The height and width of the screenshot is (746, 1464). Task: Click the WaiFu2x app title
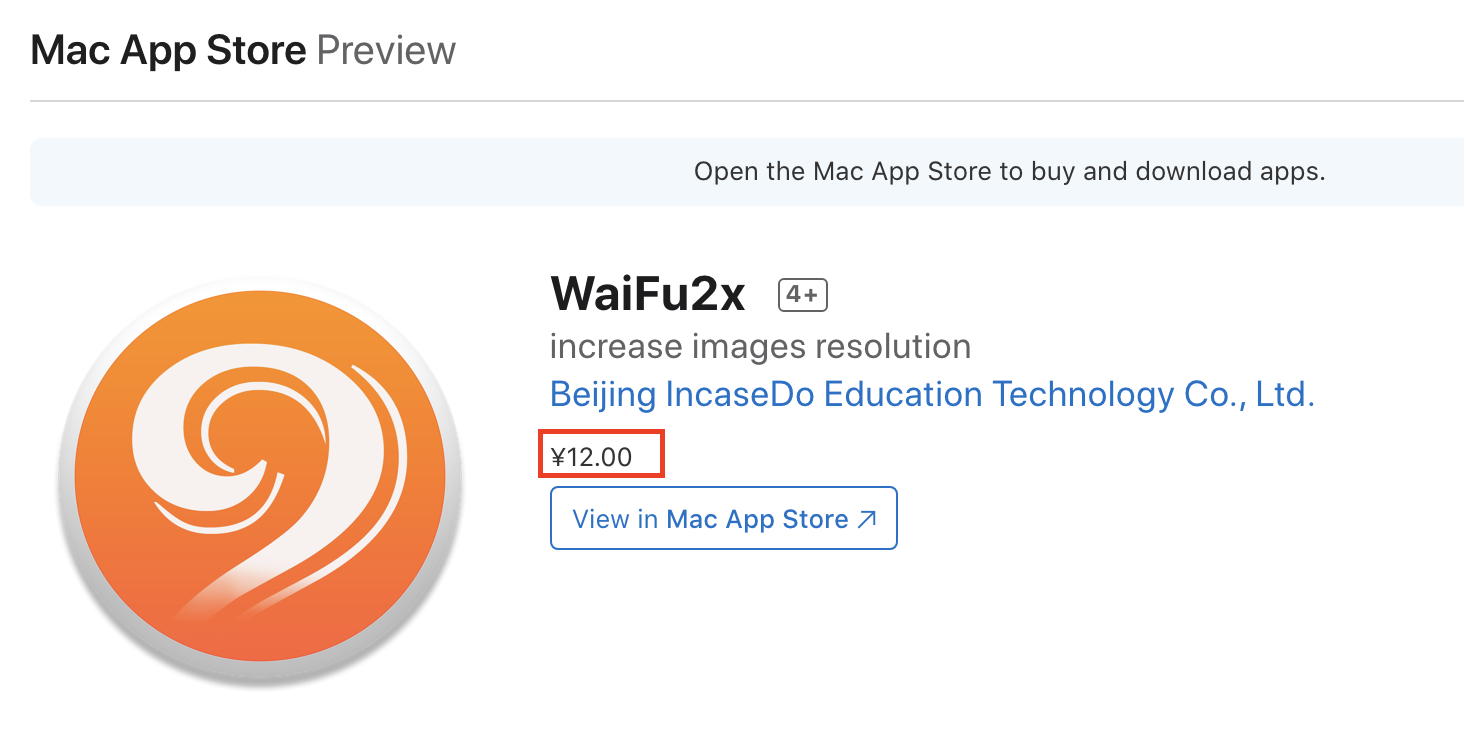(x=648, y=294)
